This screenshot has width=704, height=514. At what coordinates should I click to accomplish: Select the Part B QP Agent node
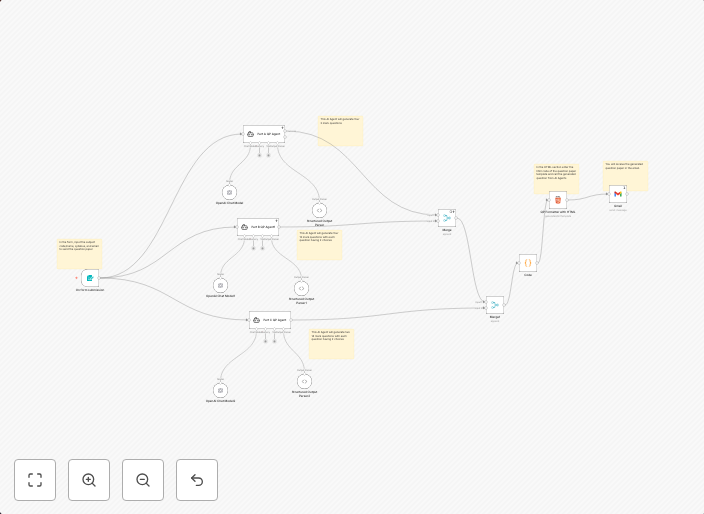[x=258, y=227]
